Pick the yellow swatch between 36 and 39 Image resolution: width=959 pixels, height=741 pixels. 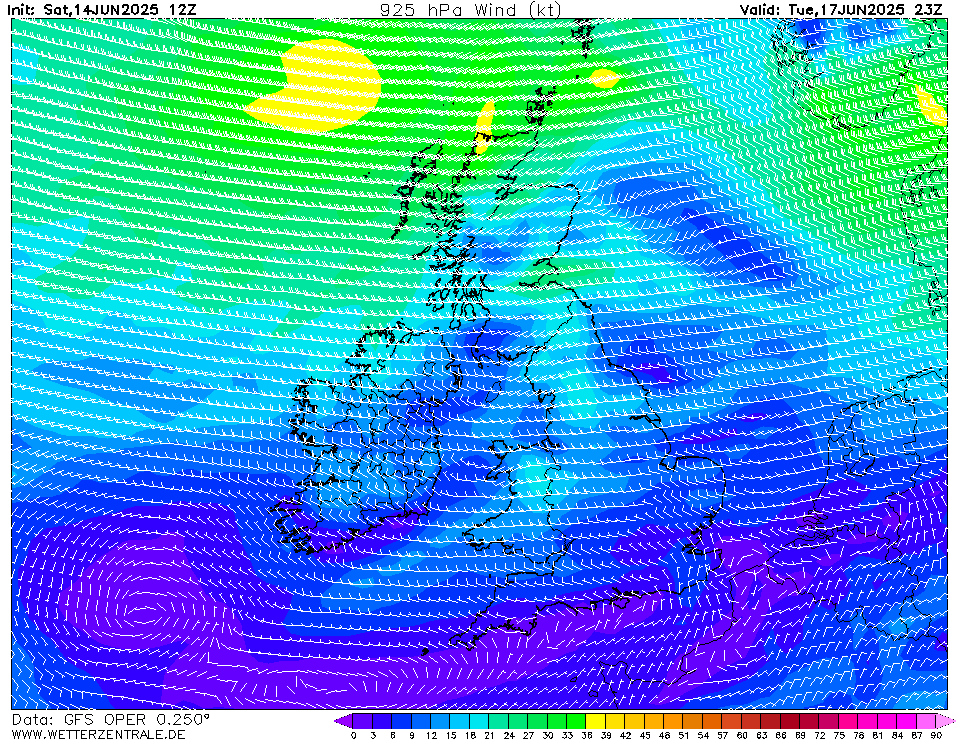pos(596,721)
